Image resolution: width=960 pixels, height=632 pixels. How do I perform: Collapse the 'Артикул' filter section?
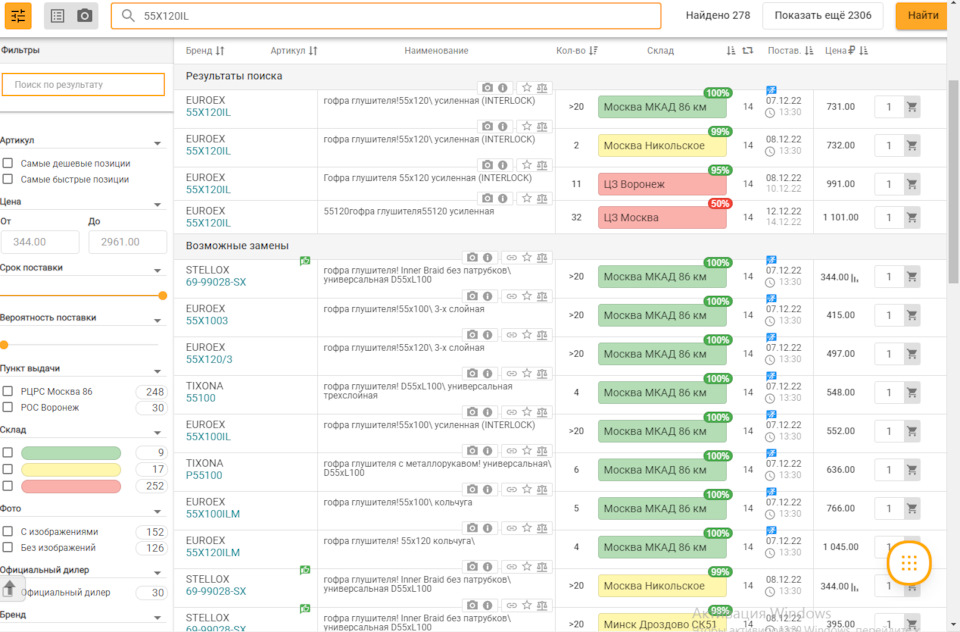[158, 142]
